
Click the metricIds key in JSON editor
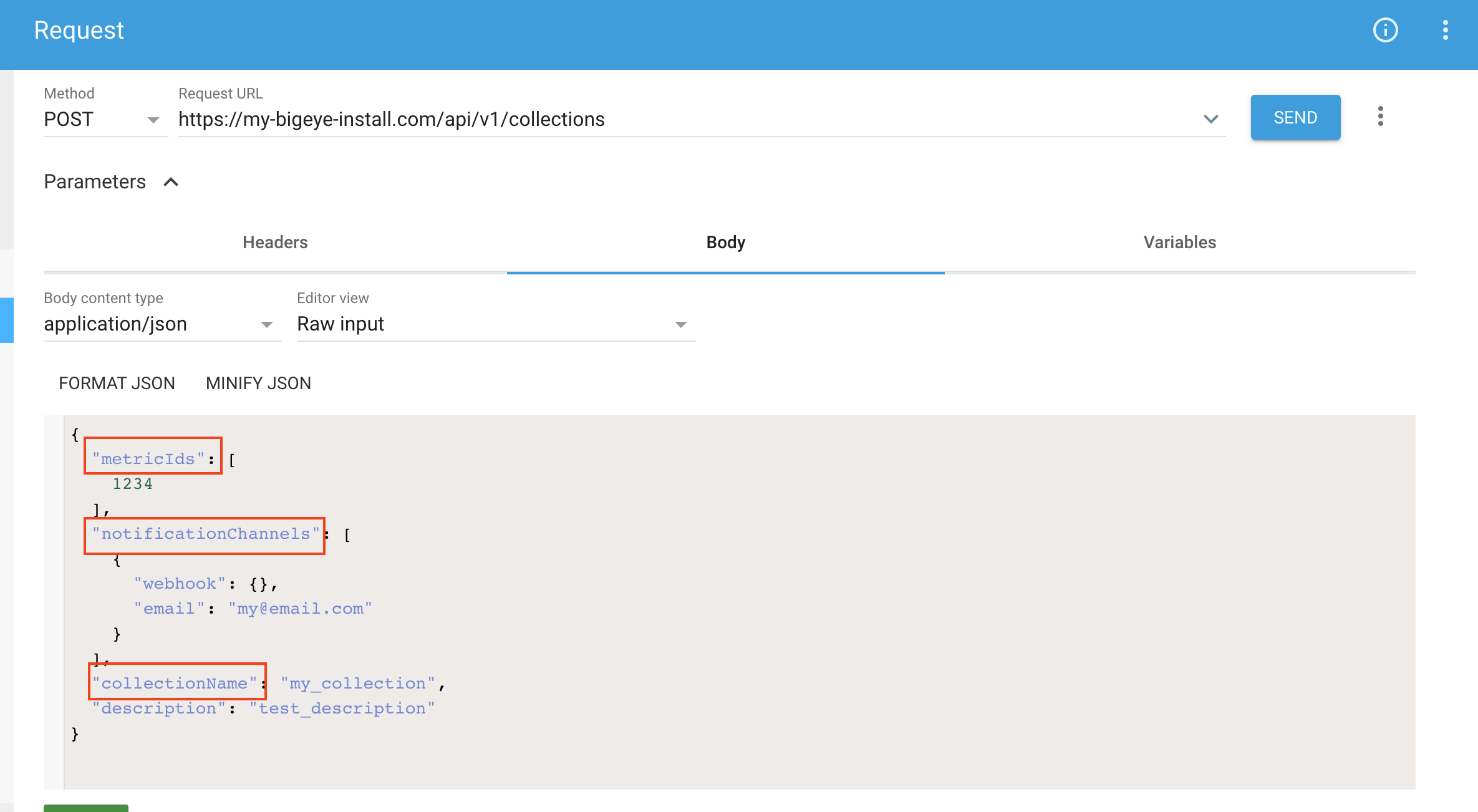point(148,459)
